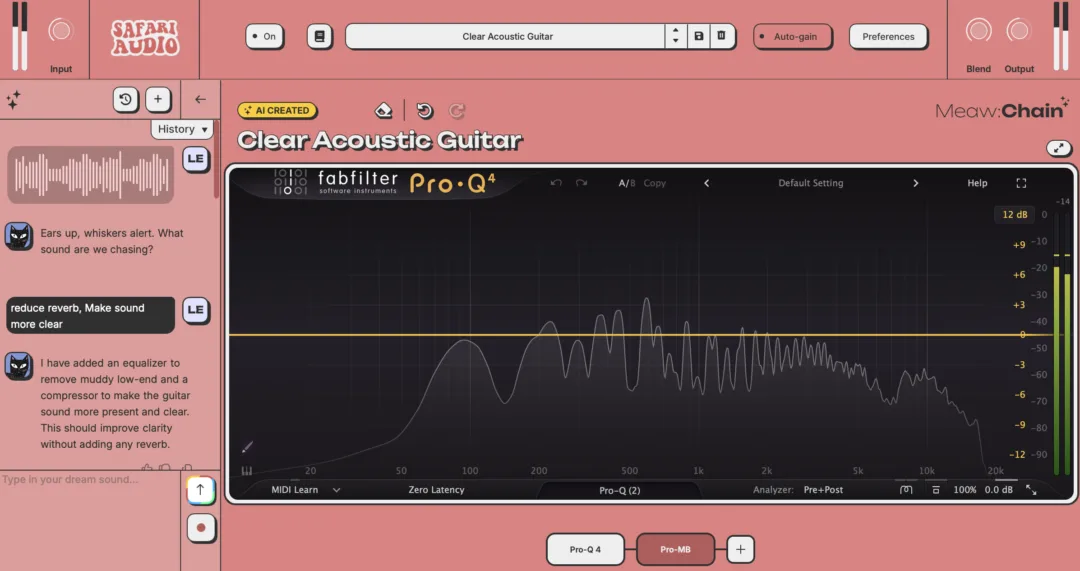The height and width of the screenshot is (571, 1080).
Task: Redo in Pro-Q 4
Action: click(581, 183)
